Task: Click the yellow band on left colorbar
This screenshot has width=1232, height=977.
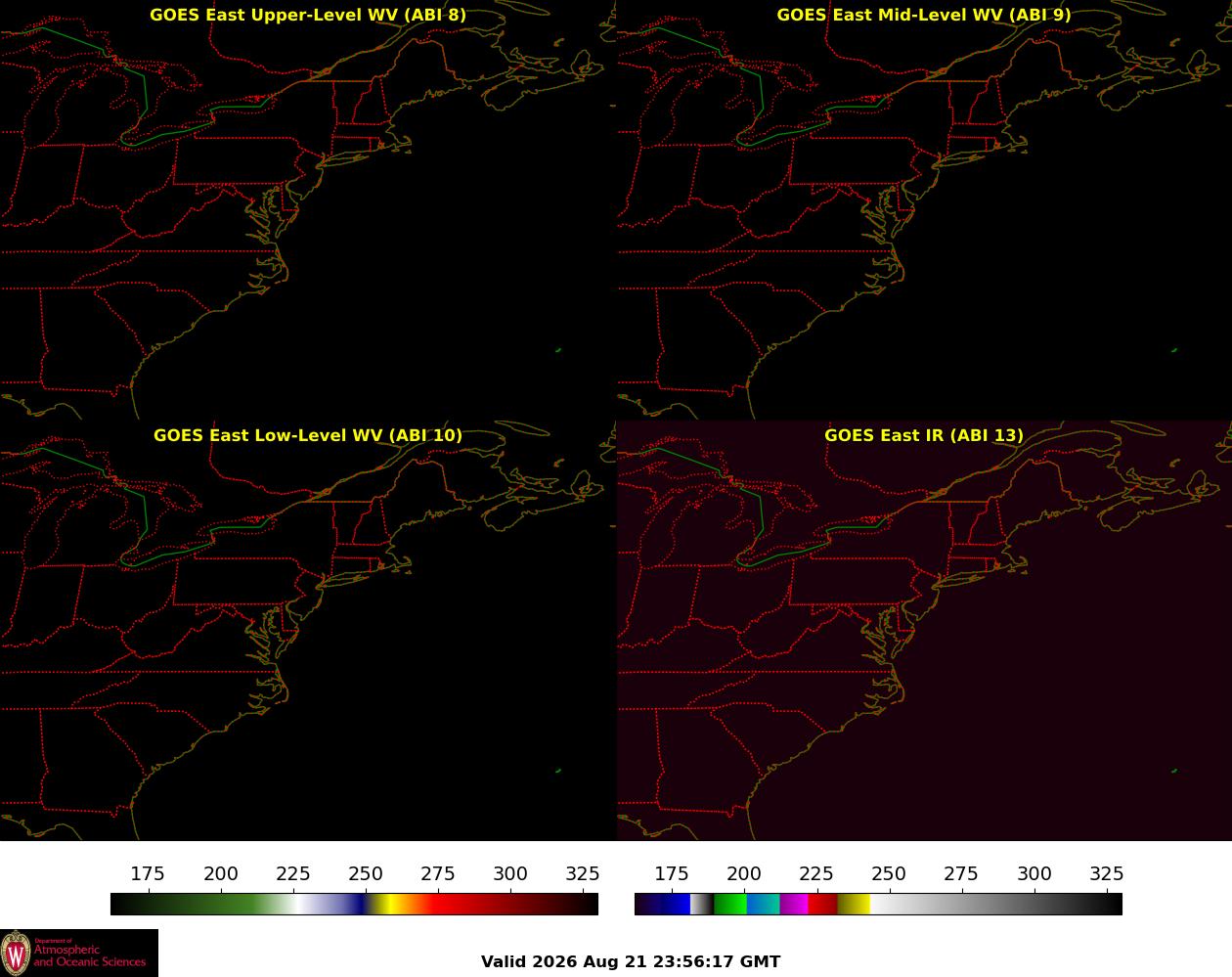Action: pyautogui.click(x=388, y=905)
